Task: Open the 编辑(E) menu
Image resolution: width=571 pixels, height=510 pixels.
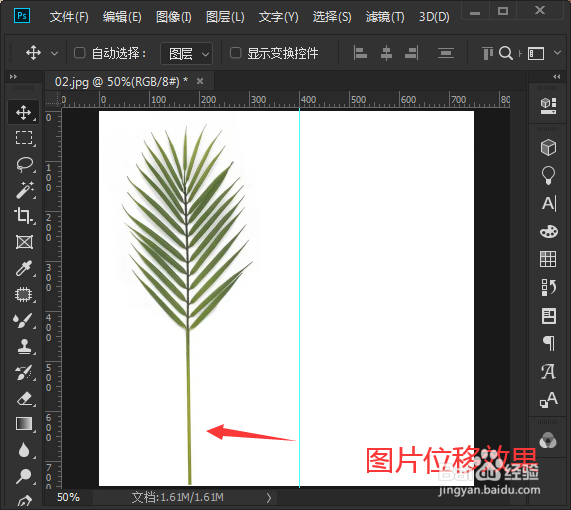Action: coord(122,17)
